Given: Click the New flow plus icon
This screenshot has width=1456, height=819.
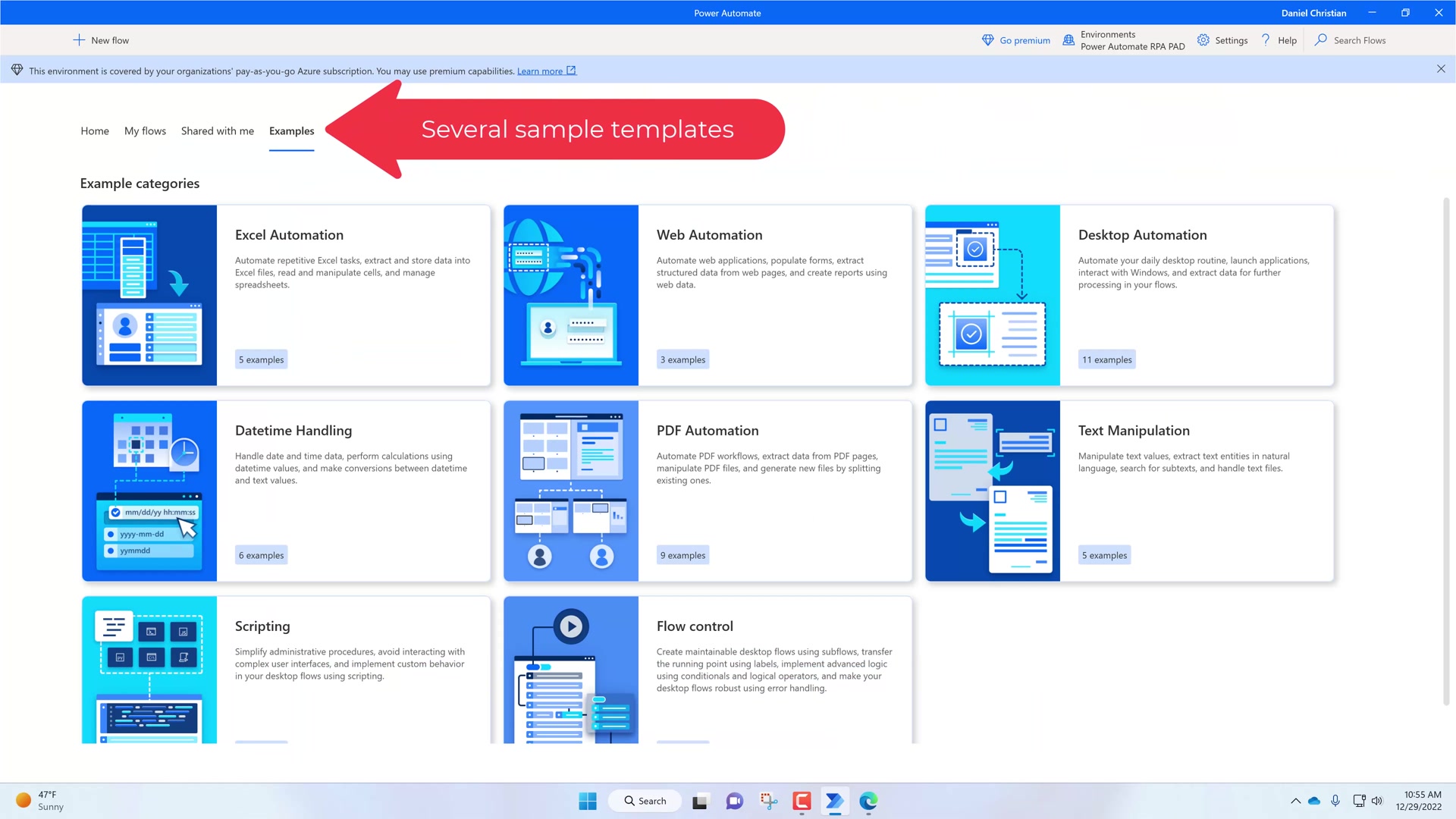Looking at the screenshot, I should pyautogui.click(x=79, y=40).
